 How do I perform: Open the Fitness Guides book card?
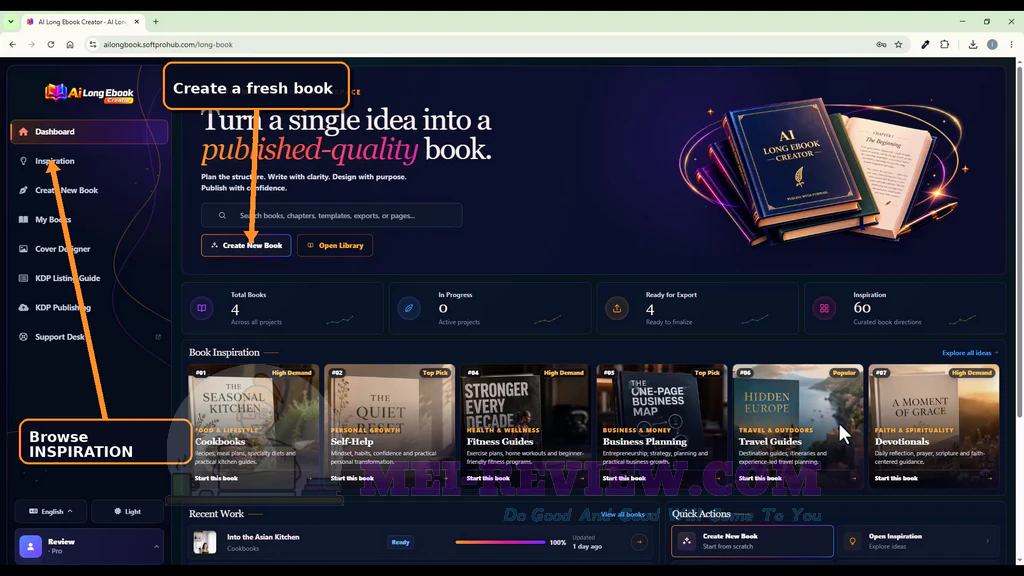click(x=525, y=426)
